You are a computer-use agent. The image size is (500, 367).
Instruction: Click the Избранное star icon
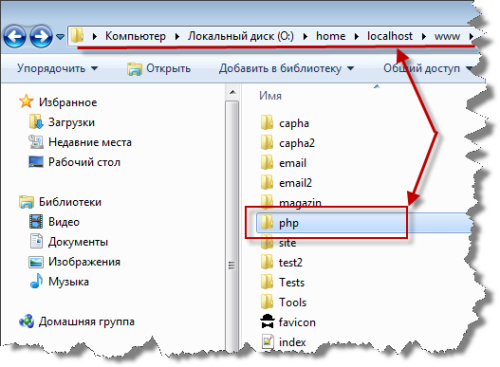tap(26, 102)
